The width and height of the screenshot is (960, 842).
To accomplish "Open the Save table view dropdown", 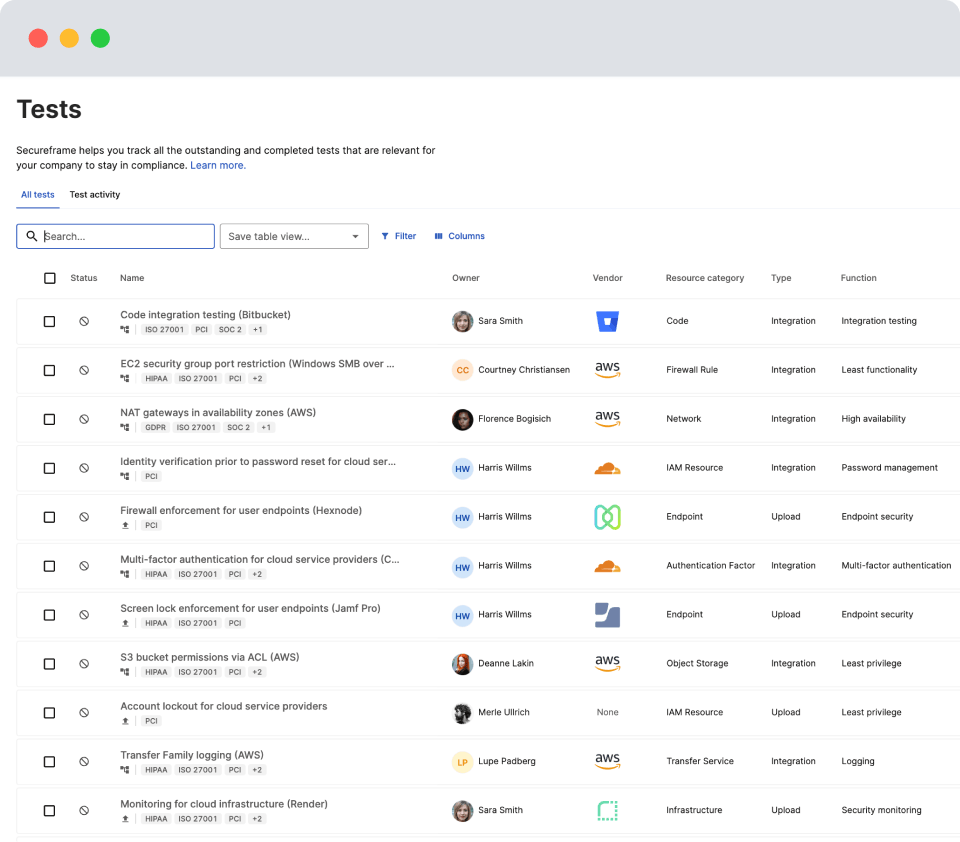I will [x=294, y=236].
